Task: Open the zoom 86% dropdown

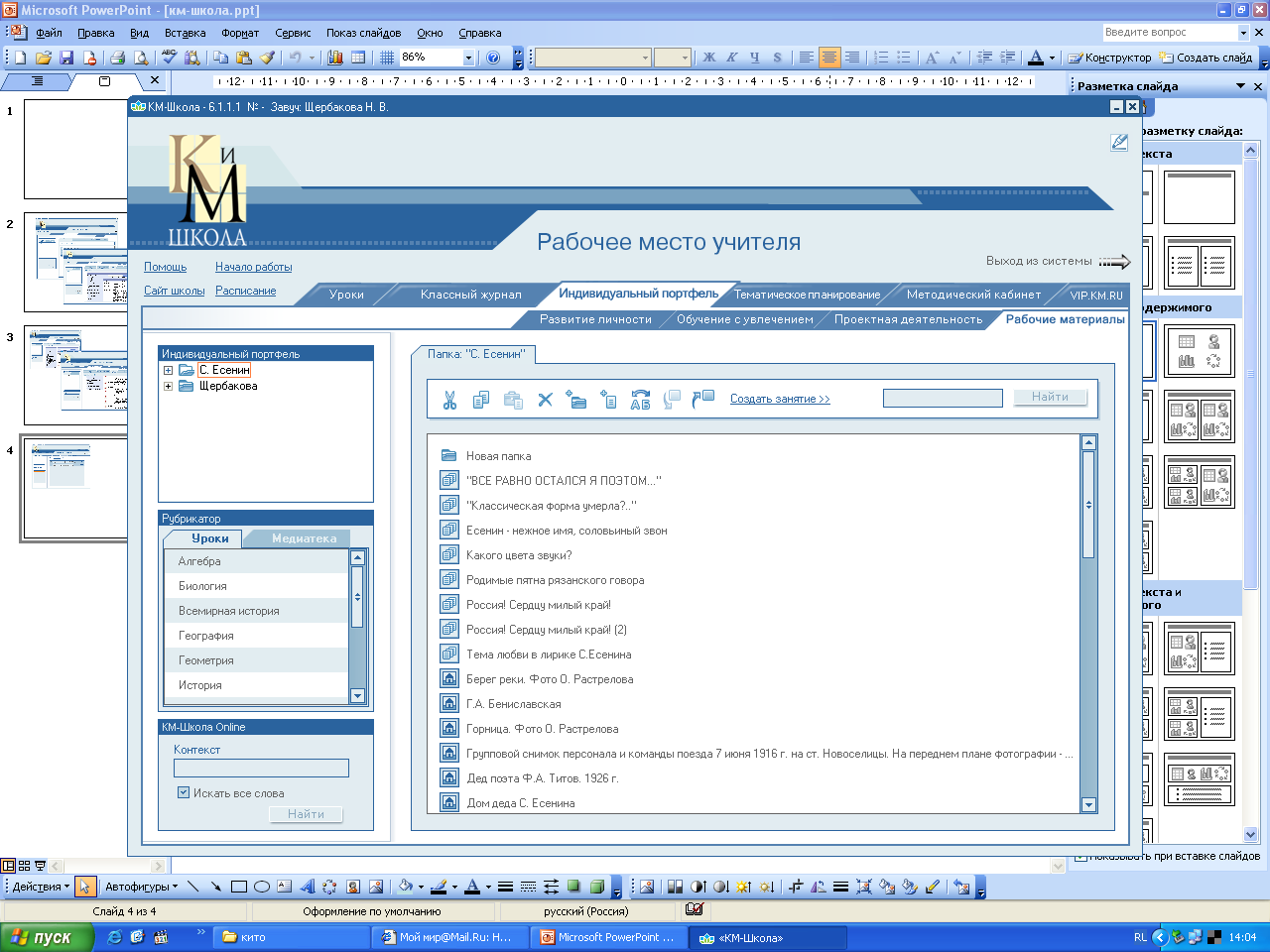Action: (x=468, y=58)
